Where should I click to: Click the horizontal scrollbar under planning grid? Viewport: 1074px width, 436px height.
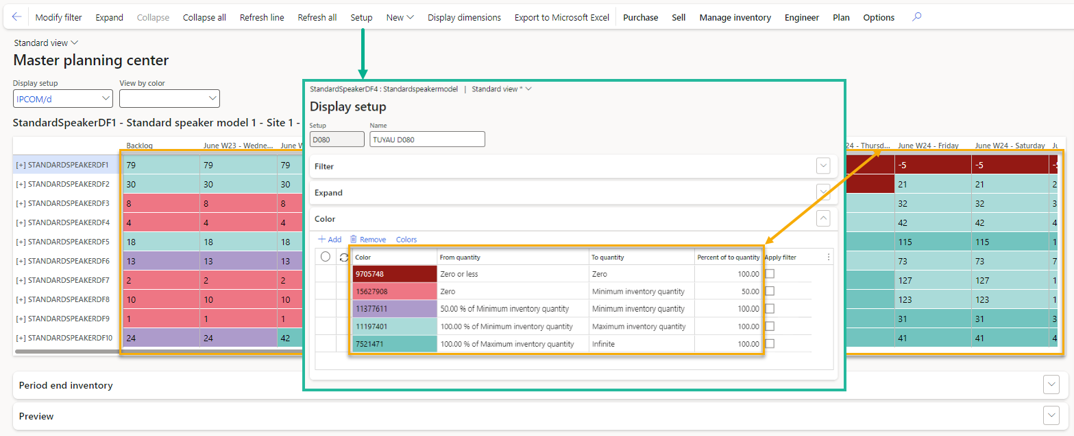158,352
